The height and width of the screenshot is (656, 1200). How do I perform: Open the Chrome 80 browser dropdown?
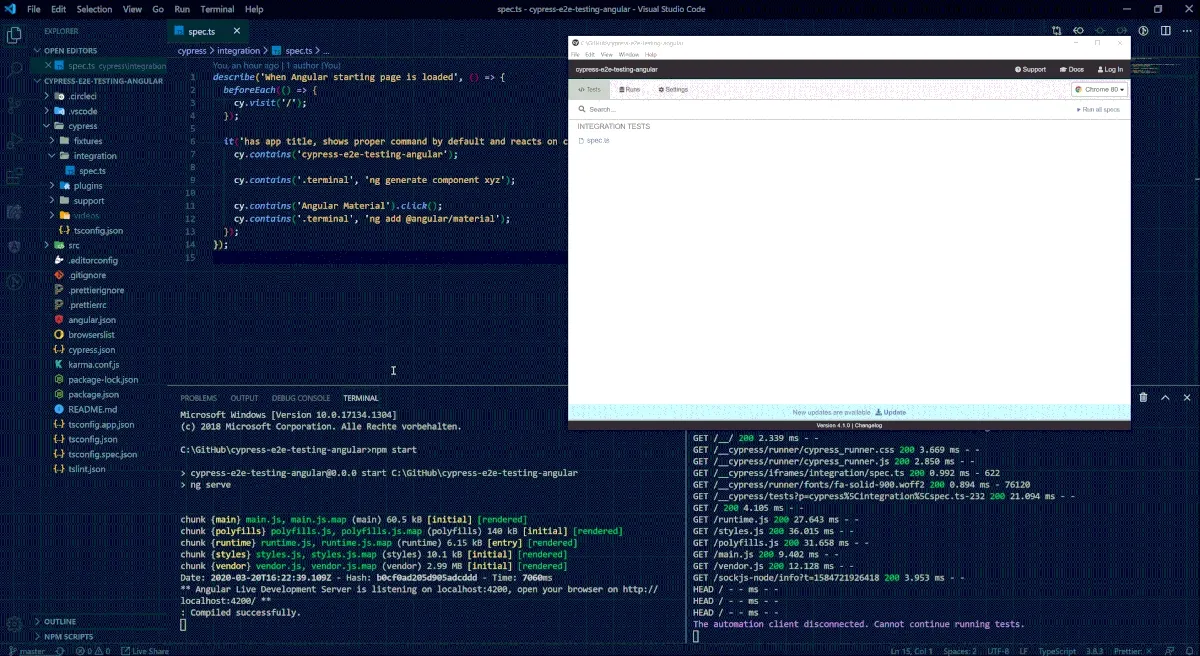point(1099,90)
